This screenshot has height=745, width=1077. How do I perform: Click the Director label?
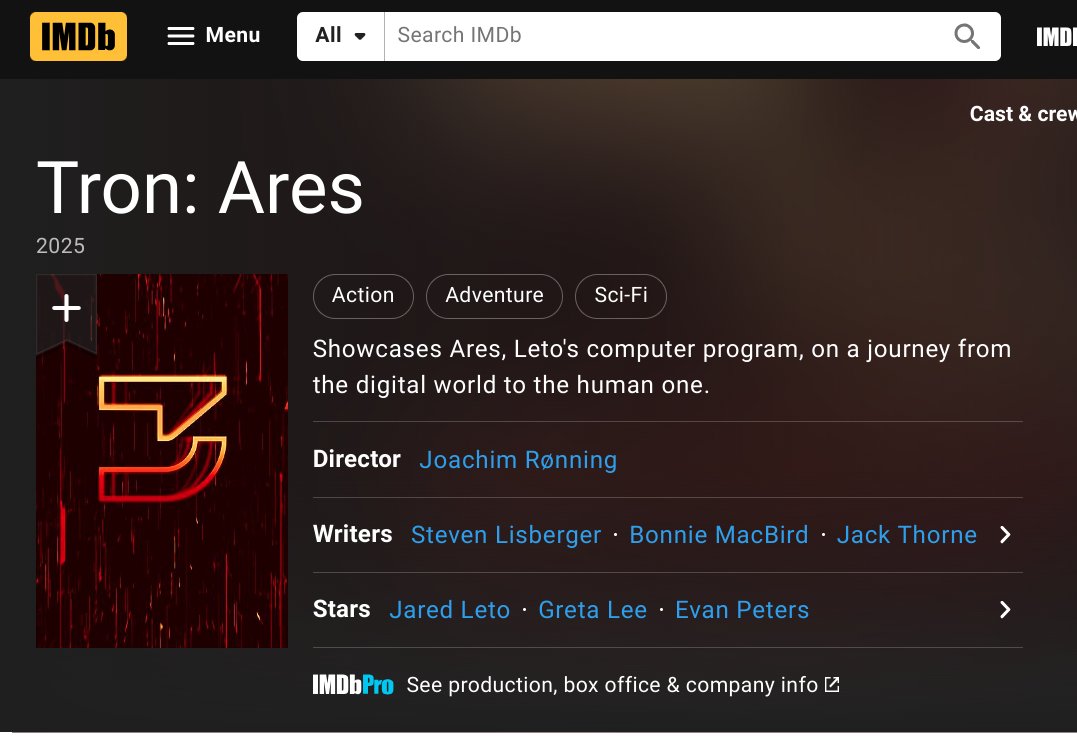[x=356, y=459]
